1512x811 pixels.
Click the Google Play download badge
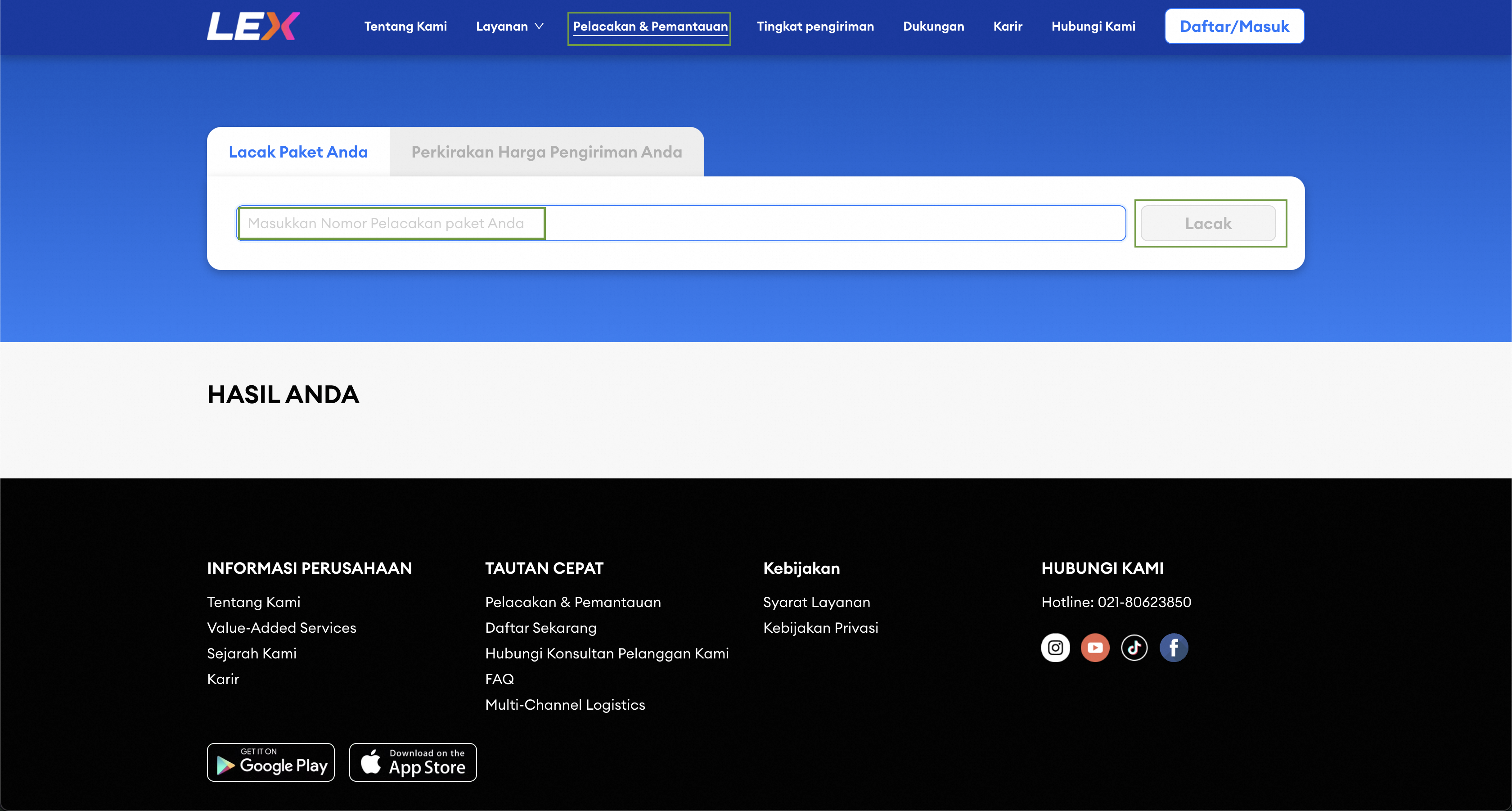(270, 762)
